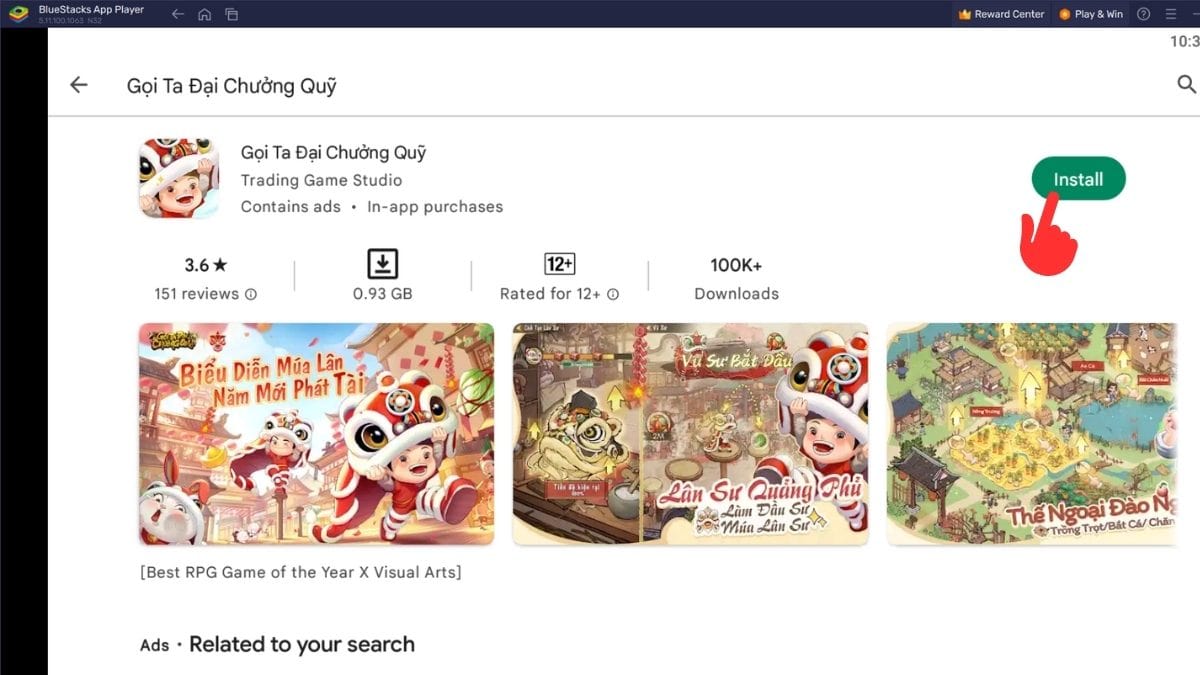
Task: Open the Thế Ngoại Đào Nguyên screenshot
Action: tap(1032, 434)
